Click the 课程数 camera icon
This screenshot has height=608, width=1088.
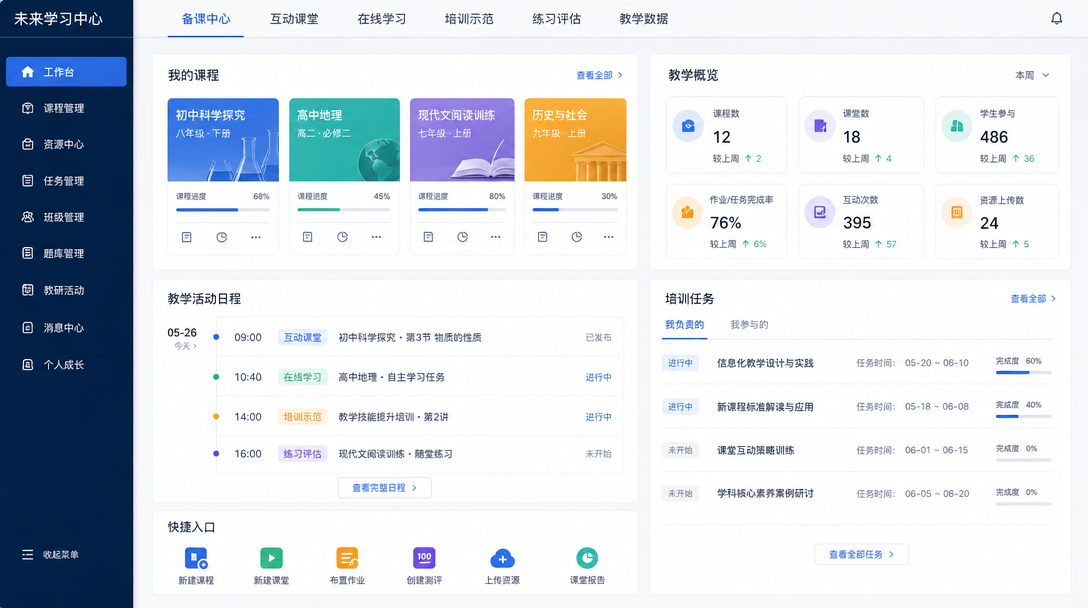pos(688,126)
